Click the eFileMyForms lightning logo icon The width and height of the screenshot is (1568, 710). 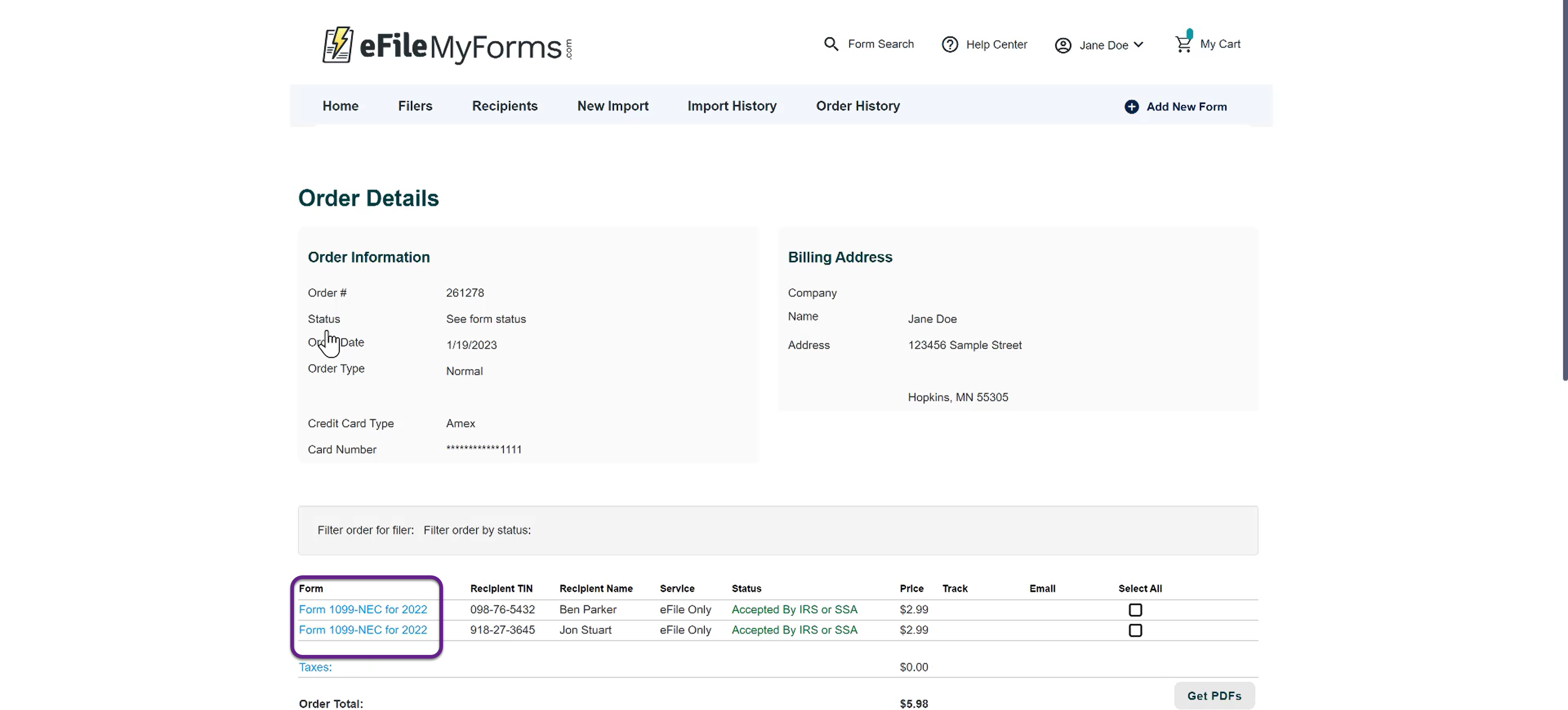(337, 44)
